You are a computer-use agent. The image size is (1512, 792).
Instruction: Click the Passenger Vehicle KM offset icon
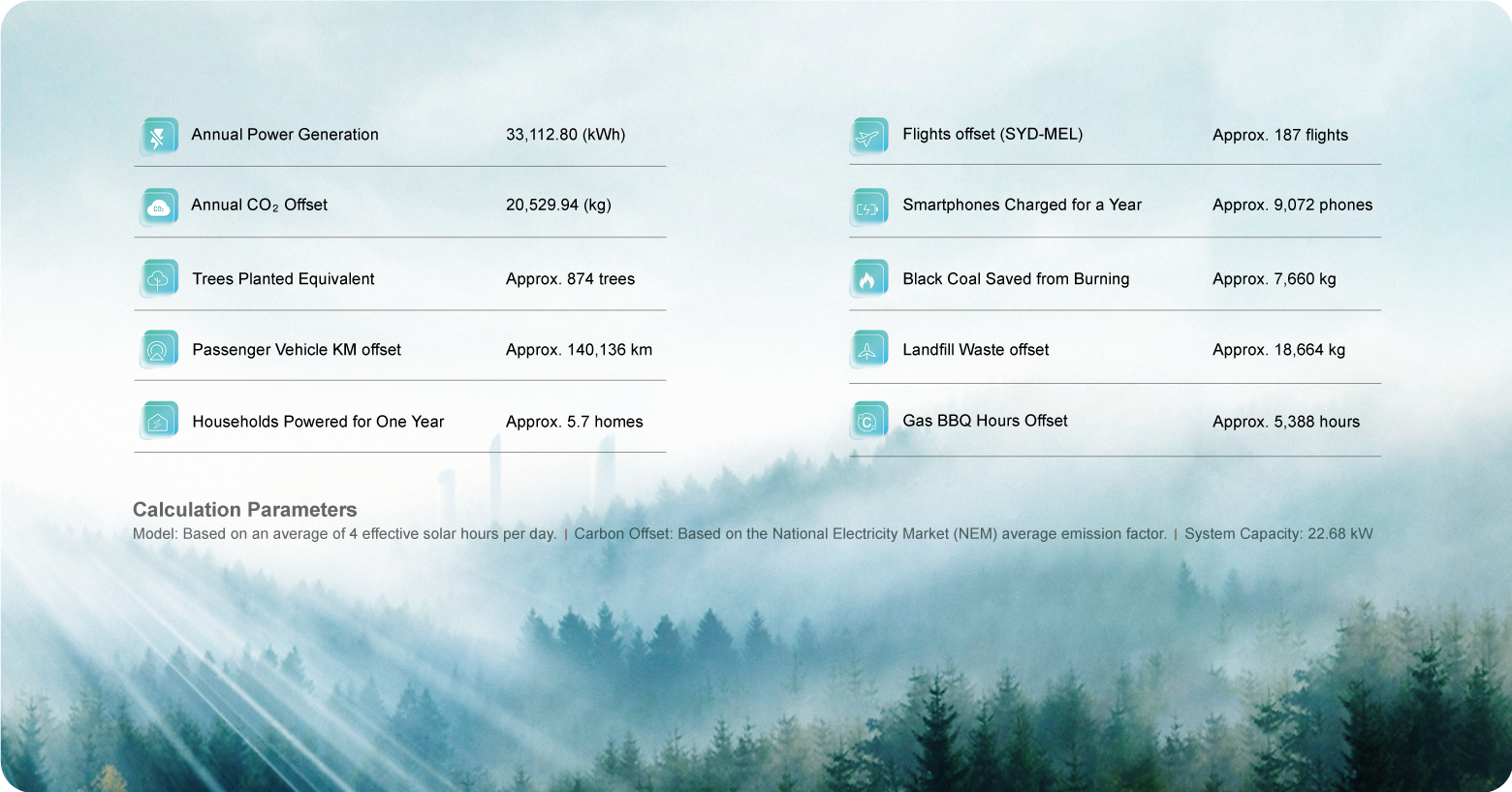[159, 350]
